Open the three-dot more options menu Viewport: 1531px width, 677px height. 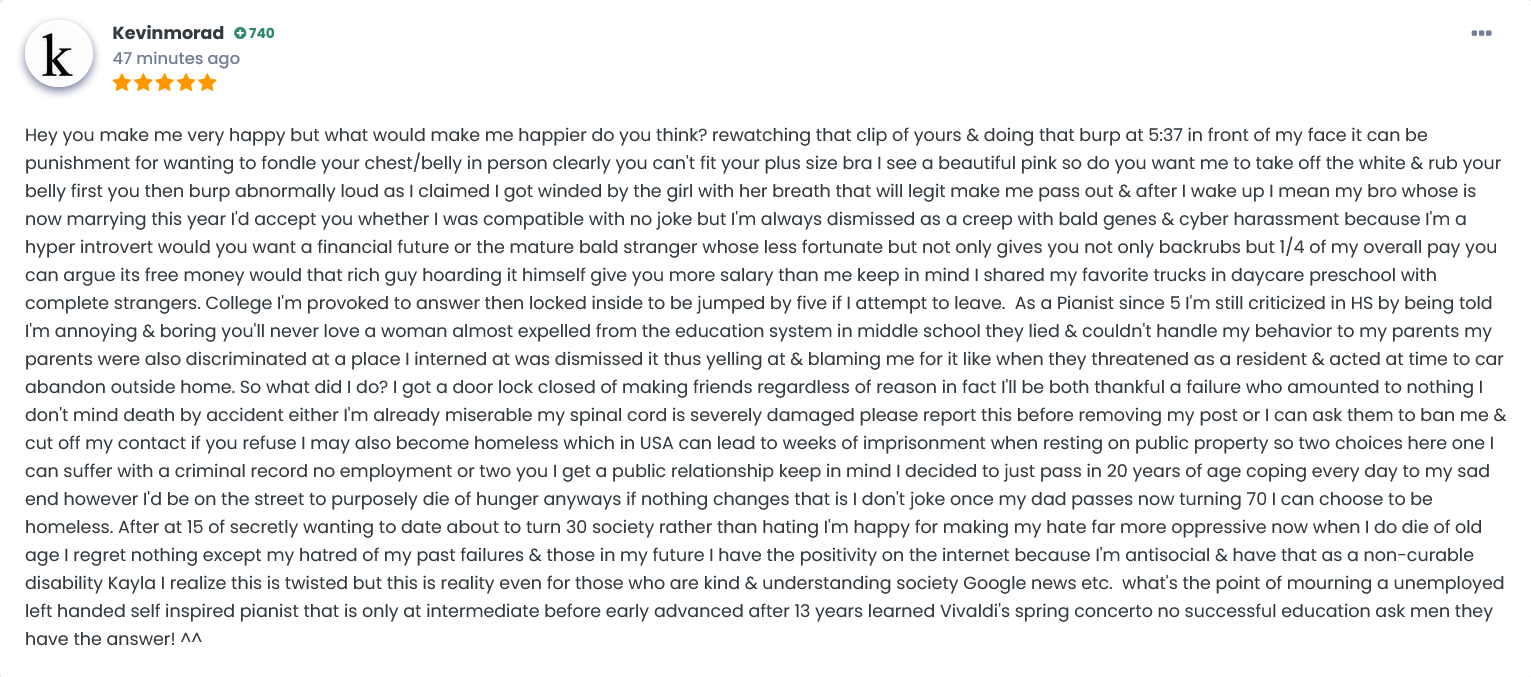point(1481,34)
